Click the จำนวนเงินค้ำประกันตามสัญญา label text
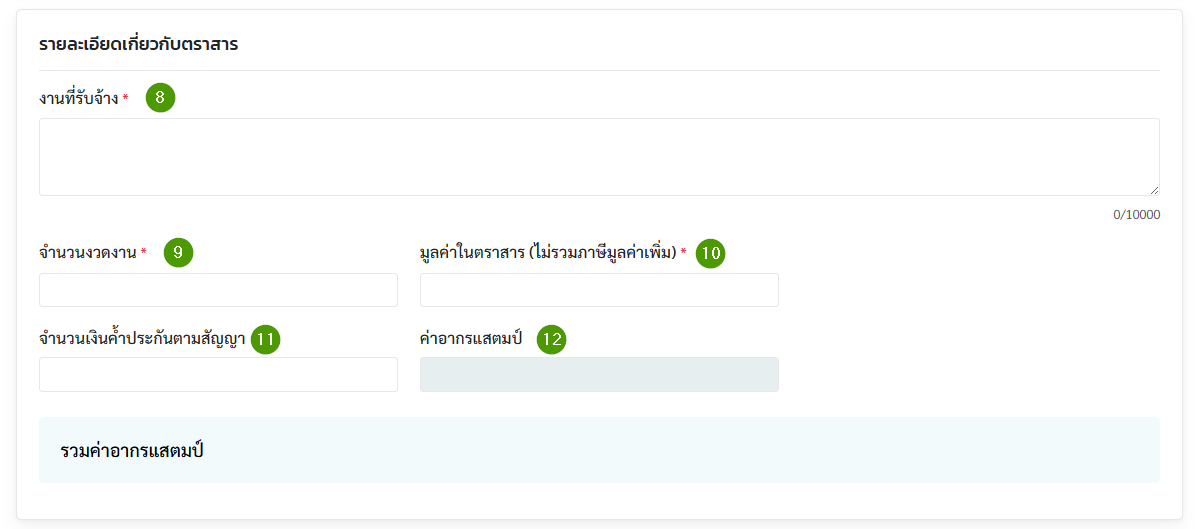 142,339
